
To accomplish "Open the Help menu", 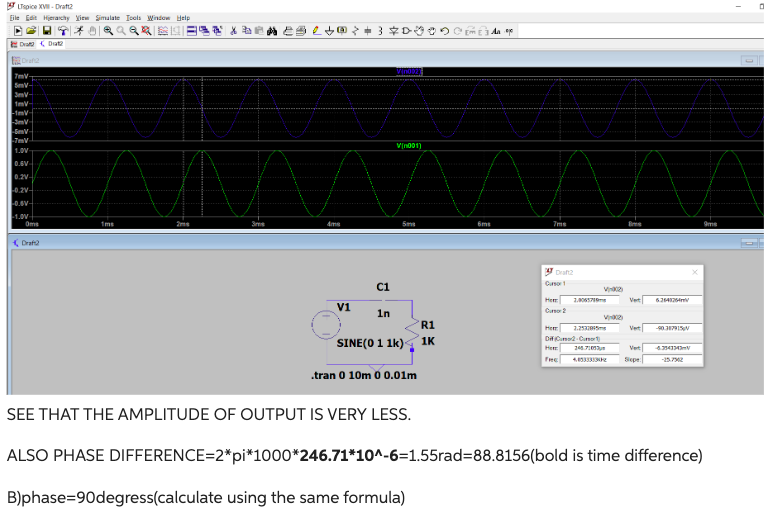I will tap(183, 18).
